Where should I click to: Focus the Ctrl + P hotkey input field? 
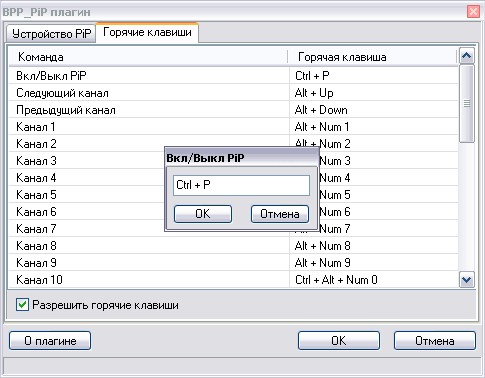pyautogui.click(x=241, y=185)
